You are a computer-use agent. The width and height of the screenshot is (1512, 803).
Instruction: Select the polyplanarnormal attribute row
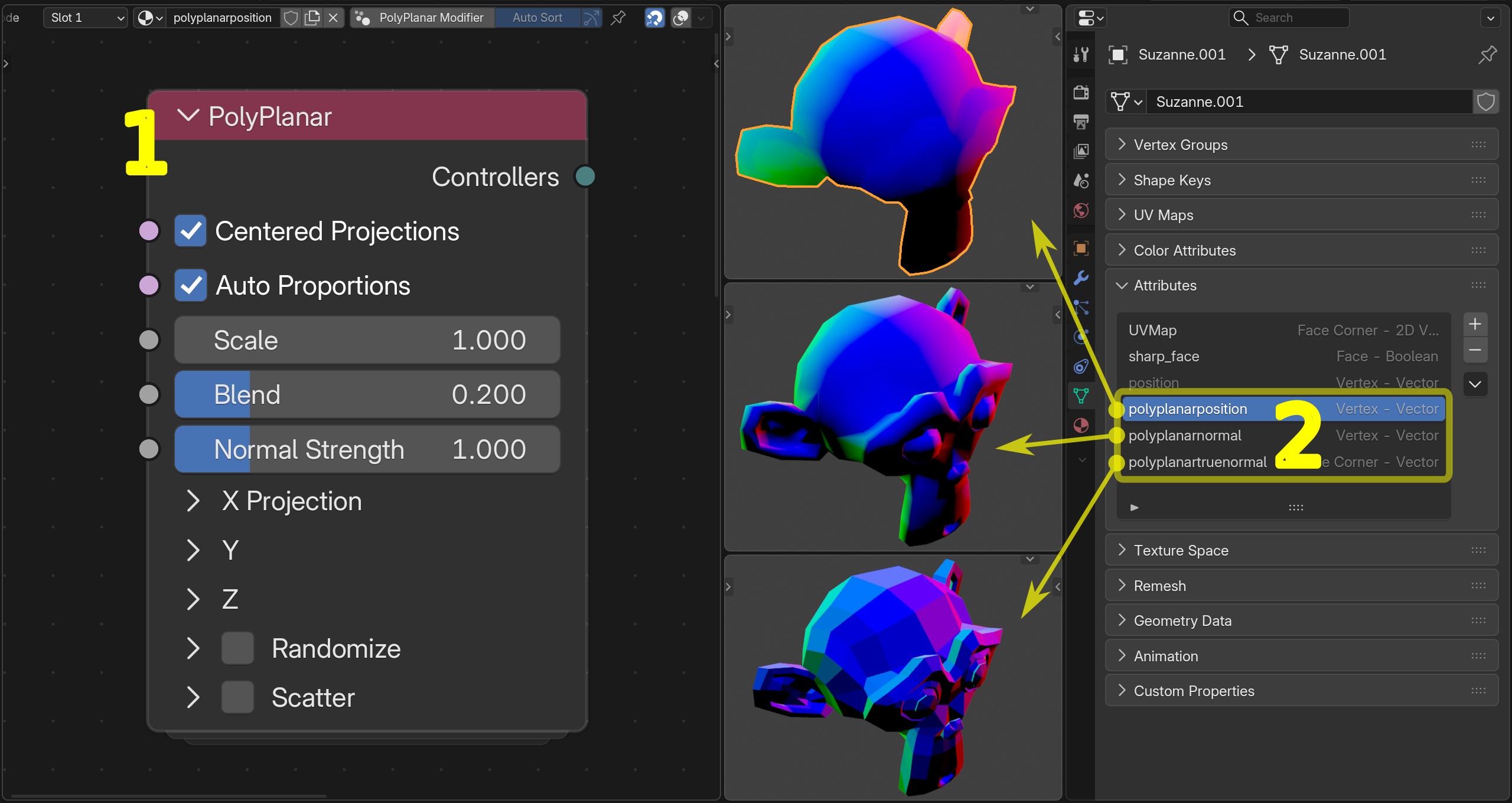1283,436
